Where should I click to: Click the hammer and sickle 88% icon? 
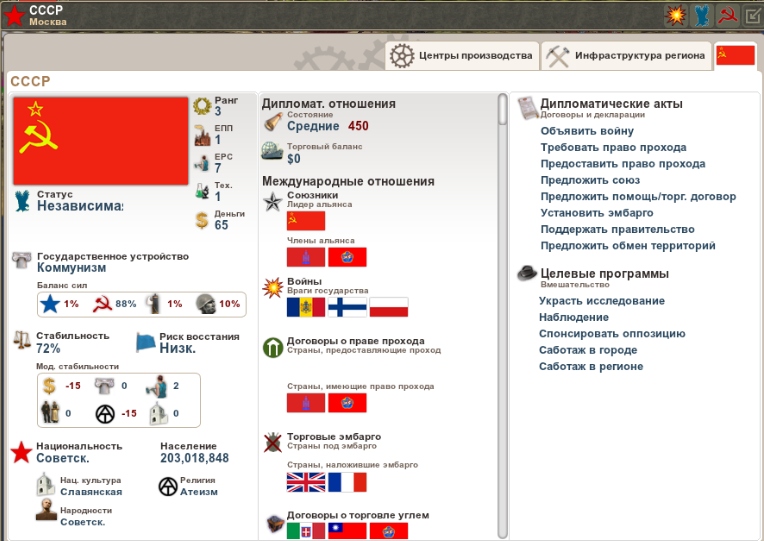point(102,304)
